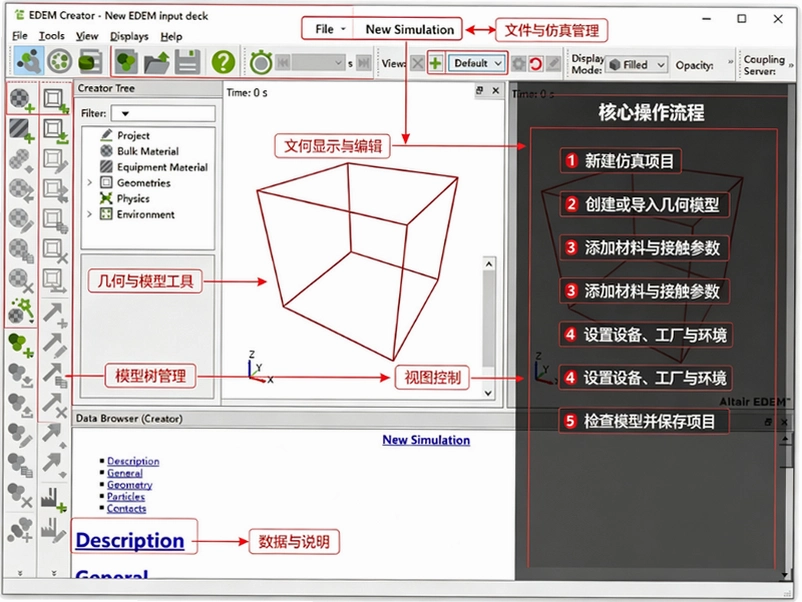Click the Contacts bullet link
802x602 pixels.
coord(126,508)
